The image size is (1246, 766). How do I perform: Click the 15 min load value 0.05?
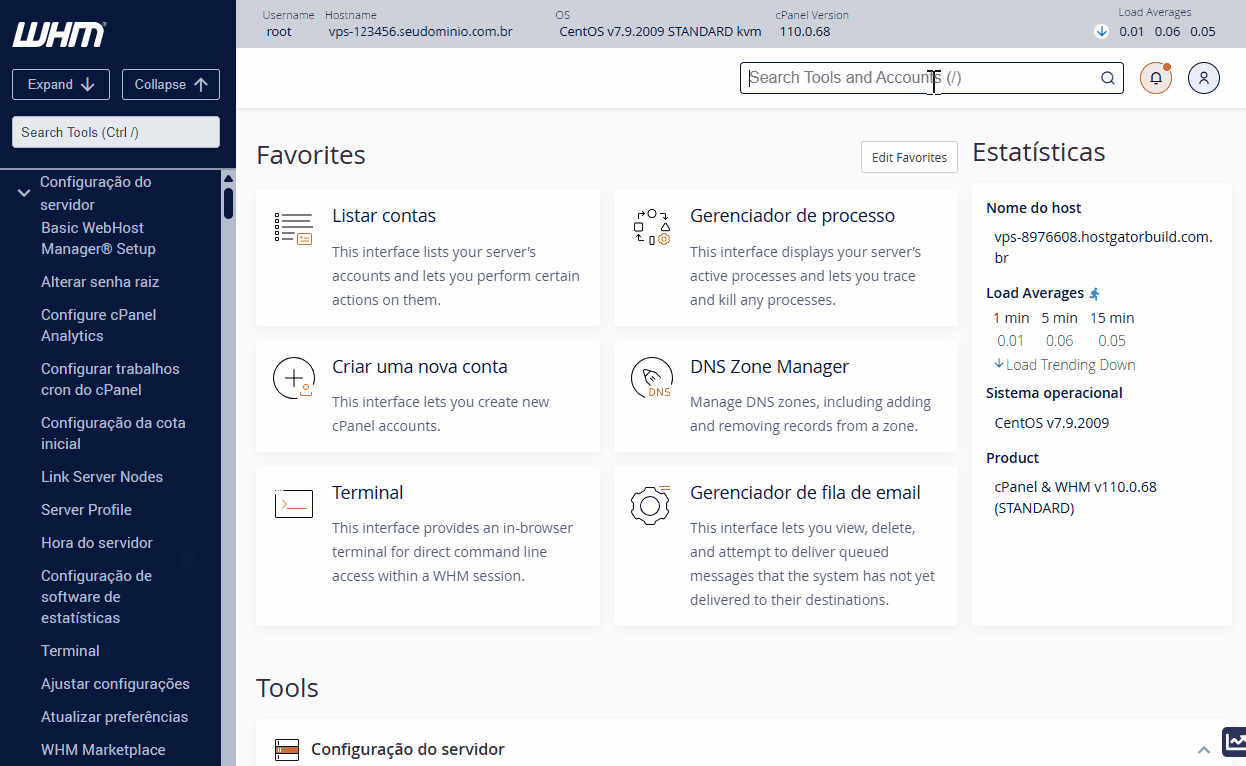[x=1112, y=341]
